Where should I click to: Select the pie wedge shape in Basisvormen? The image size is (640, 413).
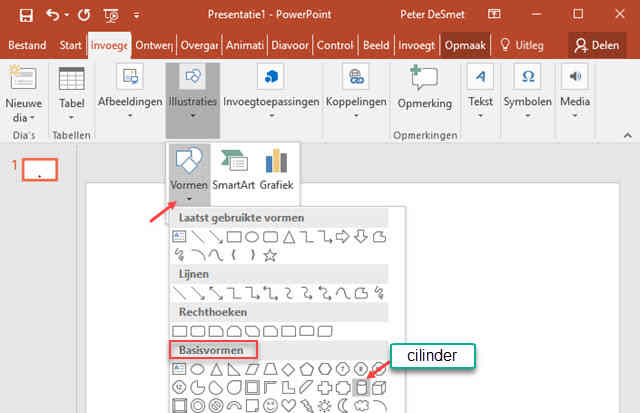(x=198, y=387)
